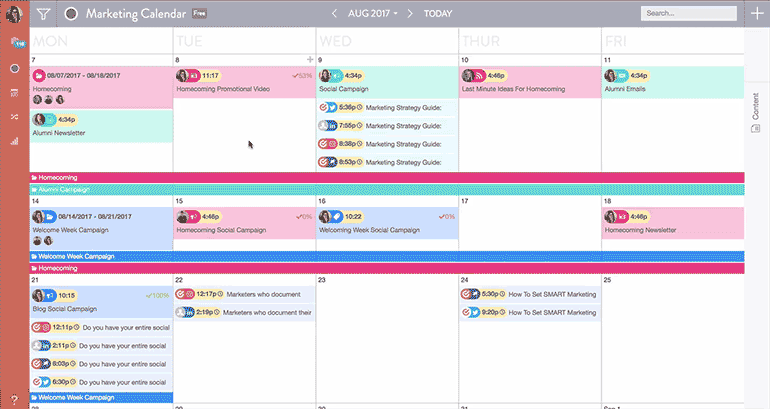Open the Content side panel tab
The height and width of the screenshot is (409, 770).
(755, 106)
